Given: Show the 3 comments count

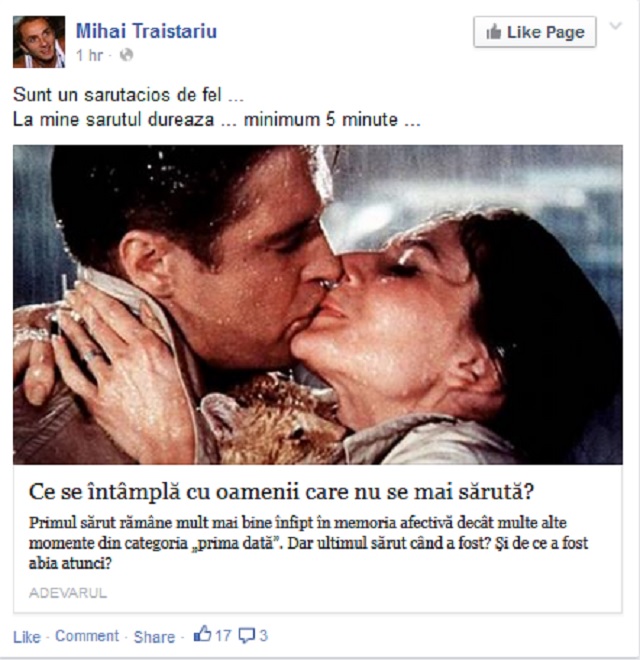Looking at the screenshot, I should pos(263,635).
